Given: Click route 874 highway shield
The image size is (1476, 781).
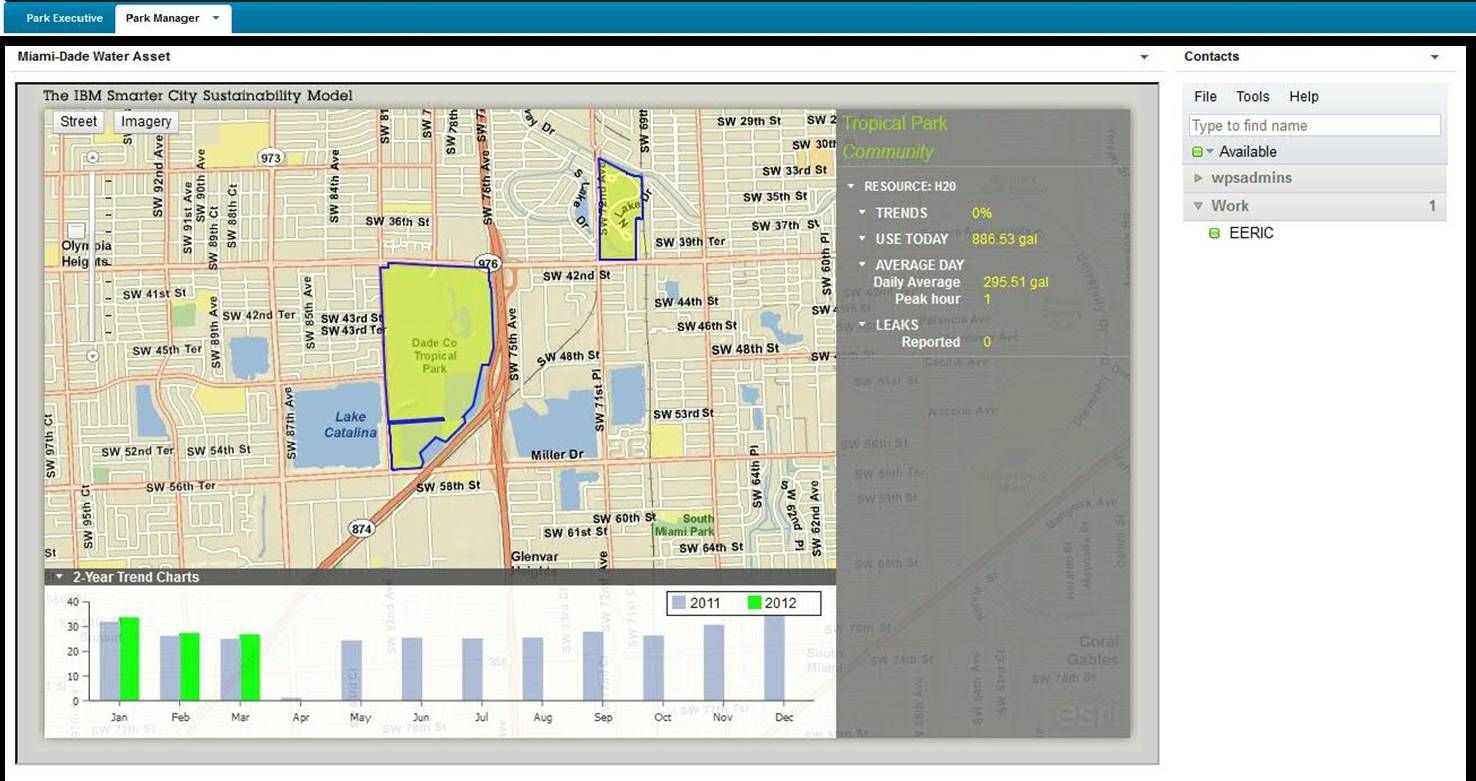Looking at the screenshot, I should click(361, 527).
